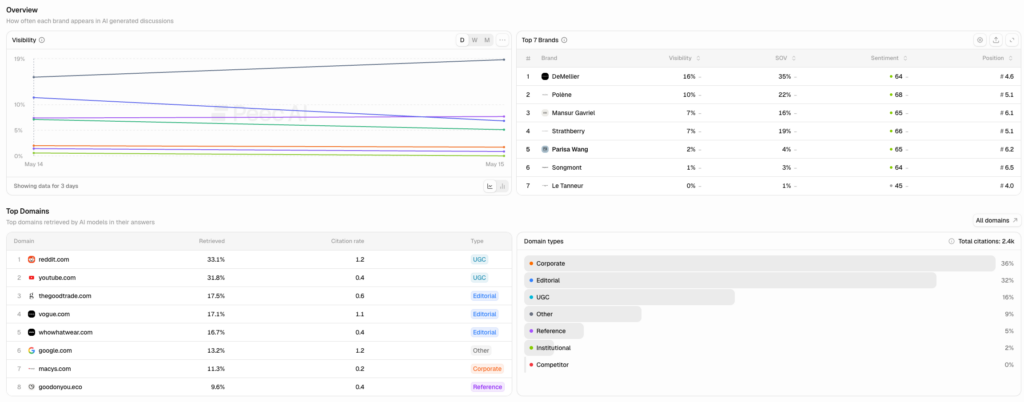Select the Strathberry brand row name

coord(567,131)
